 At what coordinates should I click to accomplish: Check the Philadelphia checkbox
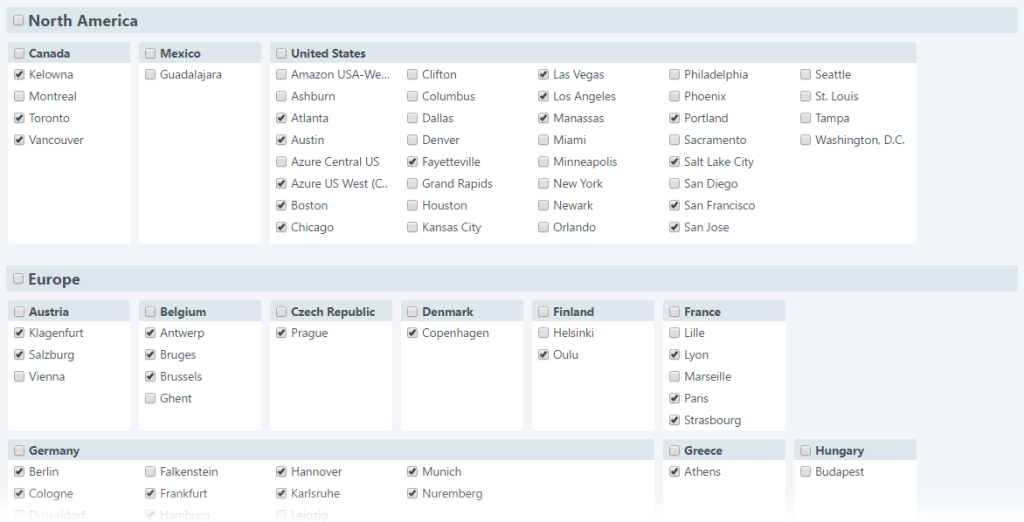coord(675,74)
